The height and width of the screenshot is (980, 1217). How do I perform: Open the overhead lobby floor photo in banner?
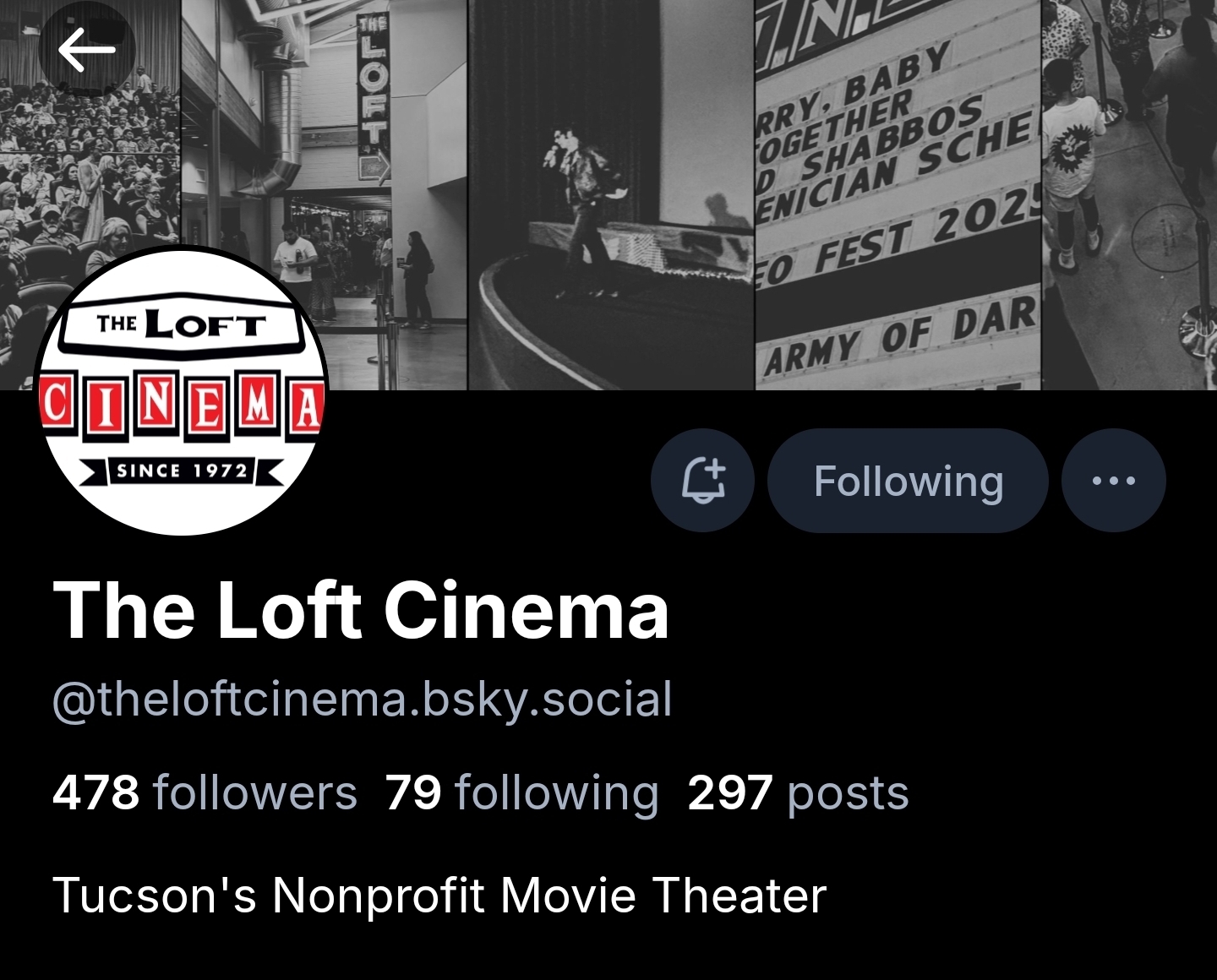tap(1129, 194)
